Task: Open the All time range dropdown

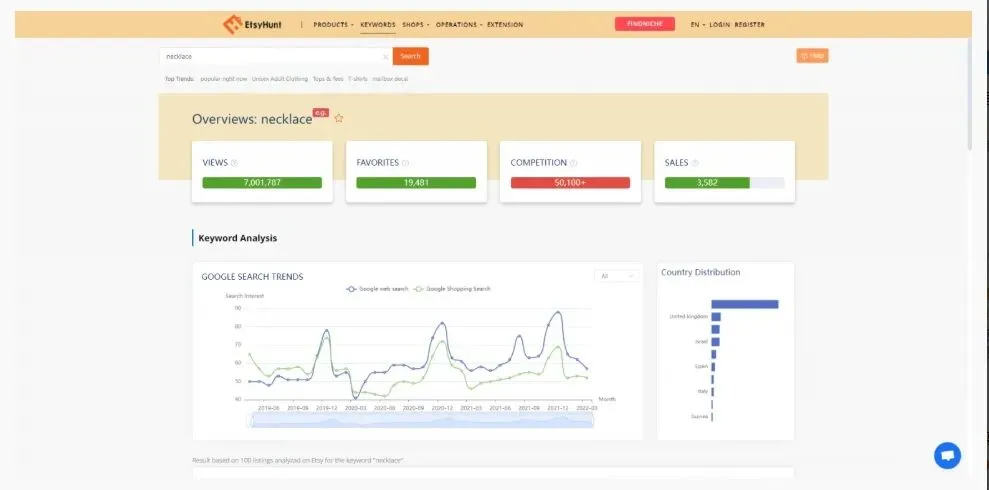Action: [x=616, y=276]
